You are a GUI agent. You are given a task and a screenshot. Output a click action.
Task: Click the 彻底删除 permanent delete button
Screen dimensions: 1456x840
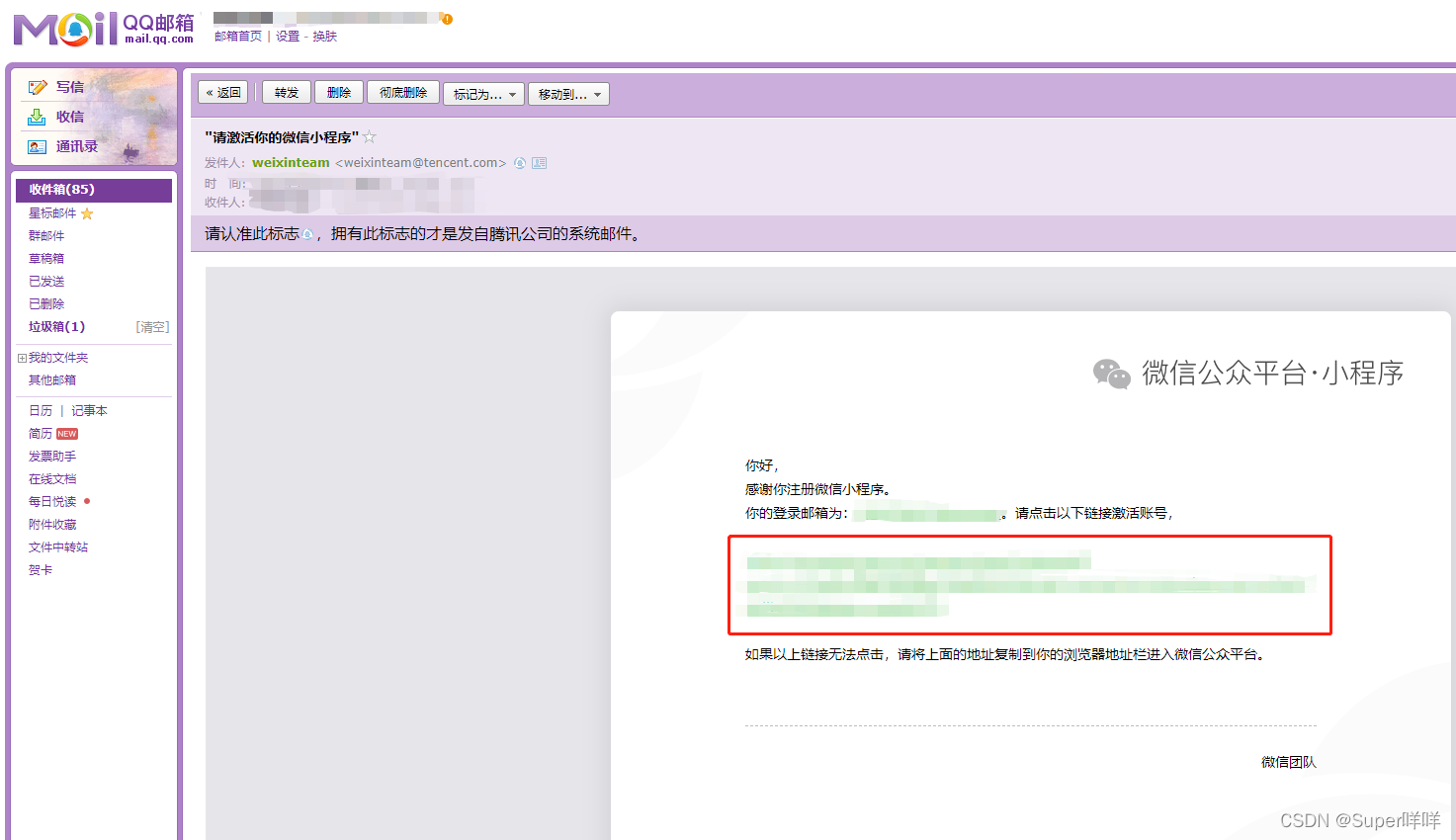403,92
